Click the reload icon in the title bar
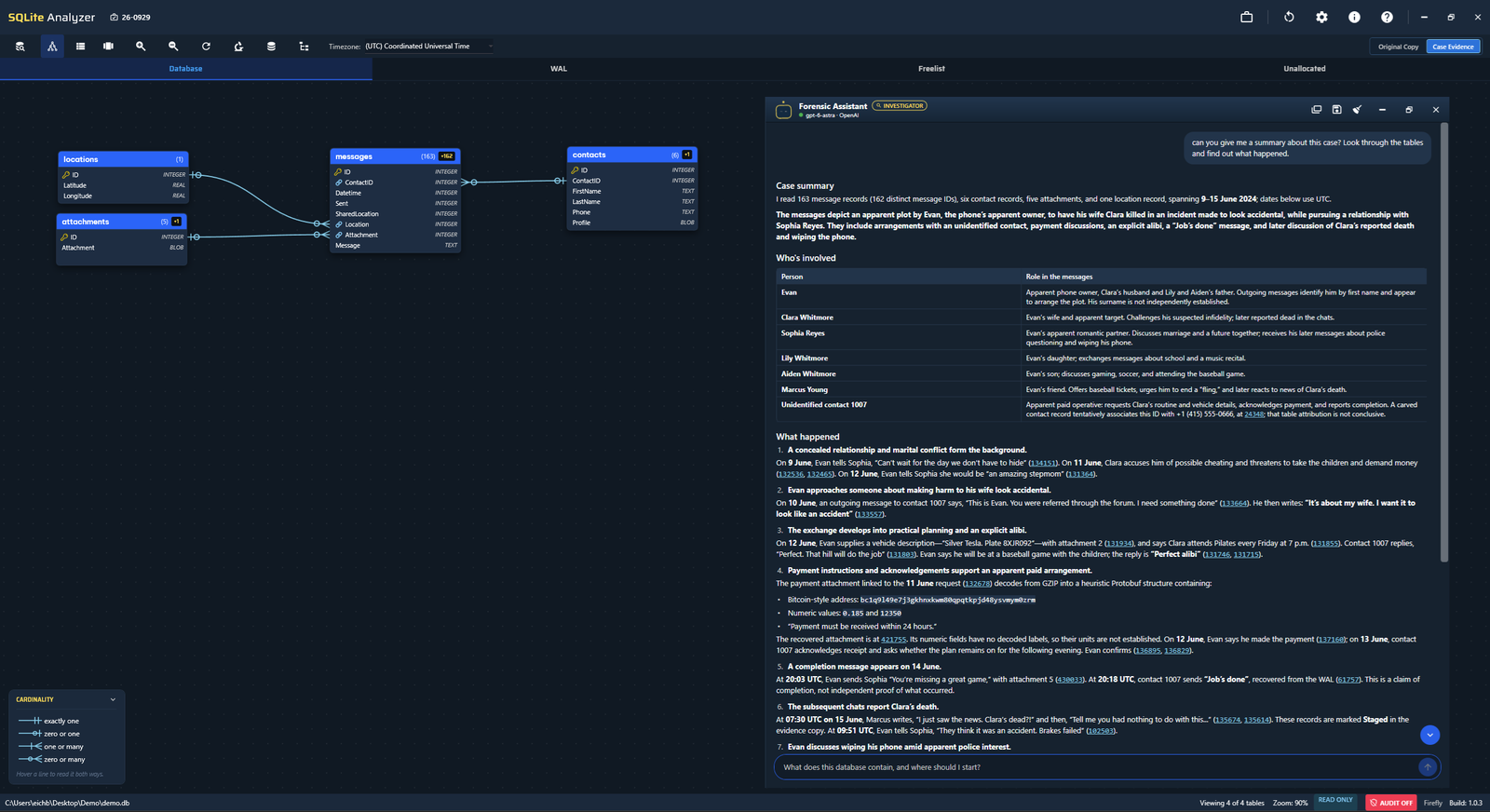 (1289, 17)
